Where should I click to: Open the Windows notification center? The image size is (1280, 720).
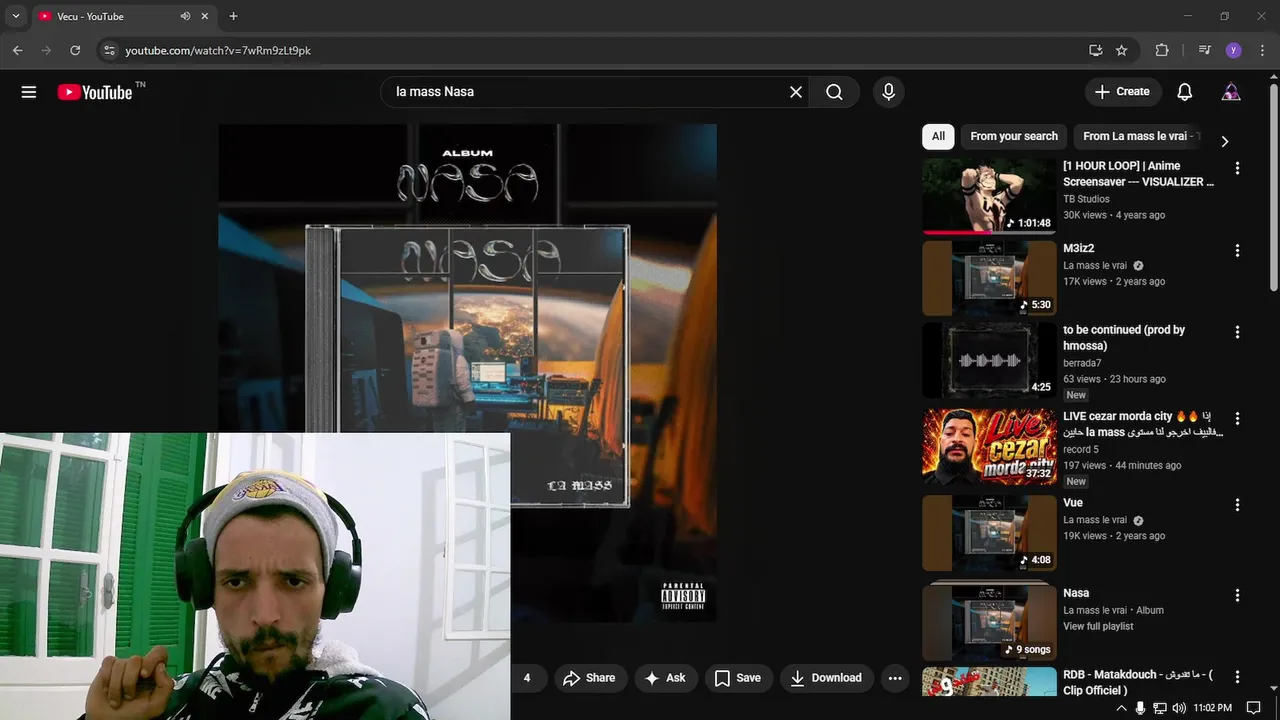[x=1254, y=708]
